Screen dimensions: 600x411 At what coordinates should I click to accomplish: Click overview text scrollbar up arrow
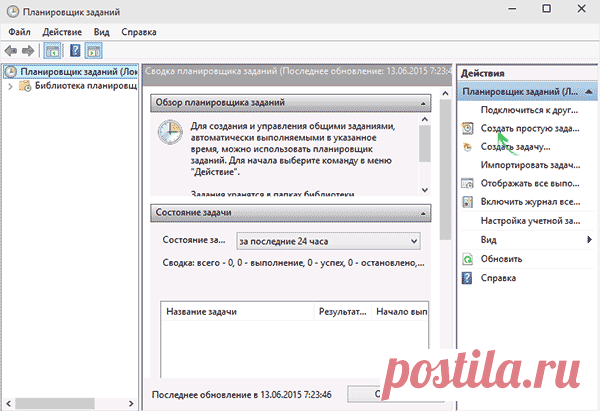pyautogui.click(x=424, y=120)
